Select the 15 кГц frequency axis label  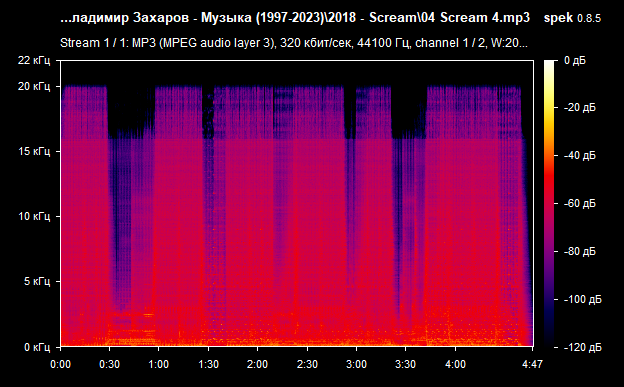(34, 151)
